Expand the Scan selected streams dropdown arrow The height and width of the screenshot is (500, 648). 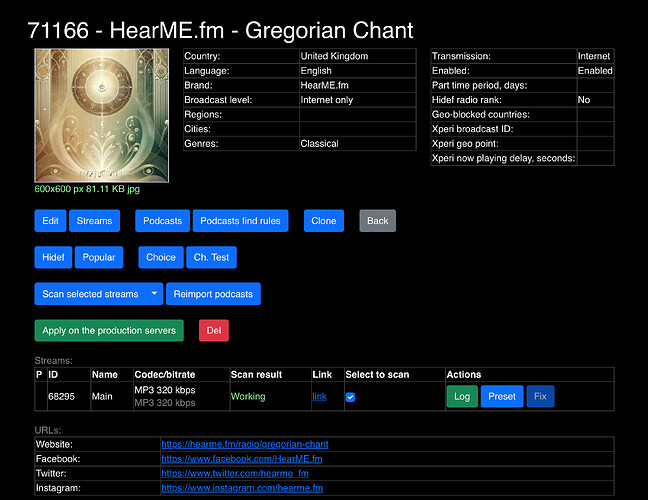pos(153,294)
